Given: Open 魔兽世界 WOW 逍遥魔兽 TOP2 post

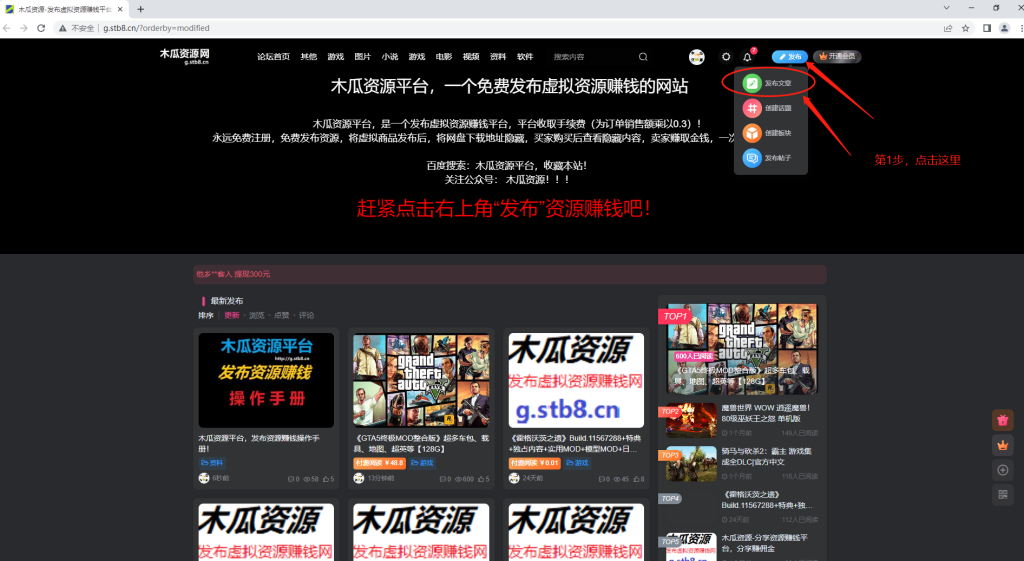Looking at the screenshot, I should [x=765, y=413].
